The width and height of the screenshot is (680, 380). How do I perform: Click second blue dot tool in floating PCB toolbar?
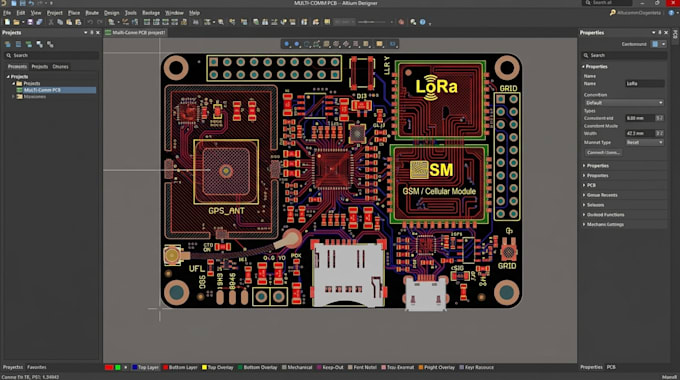pos(297,44)
